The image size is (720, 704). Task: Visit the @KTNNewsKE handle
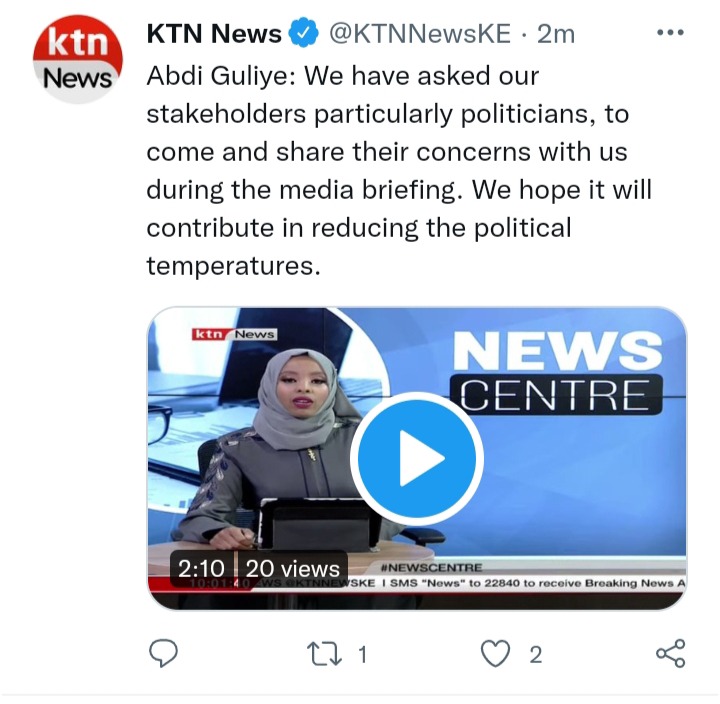(420, 34)
